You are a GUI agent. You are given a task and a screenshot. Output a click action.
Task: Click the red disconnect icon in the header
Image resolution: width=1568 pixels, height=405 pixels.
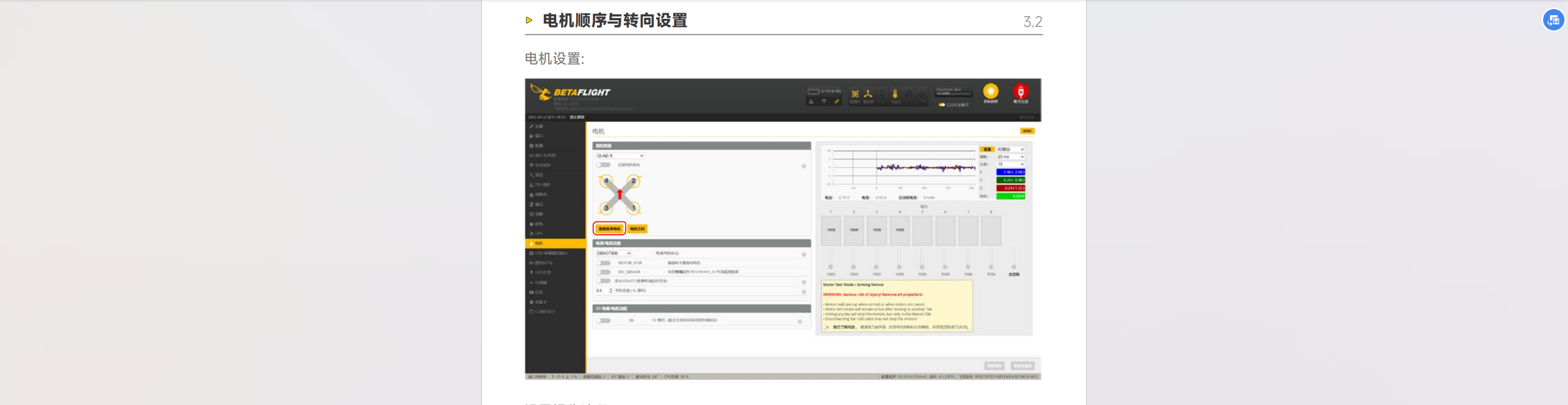click(x=1020, y=92)
